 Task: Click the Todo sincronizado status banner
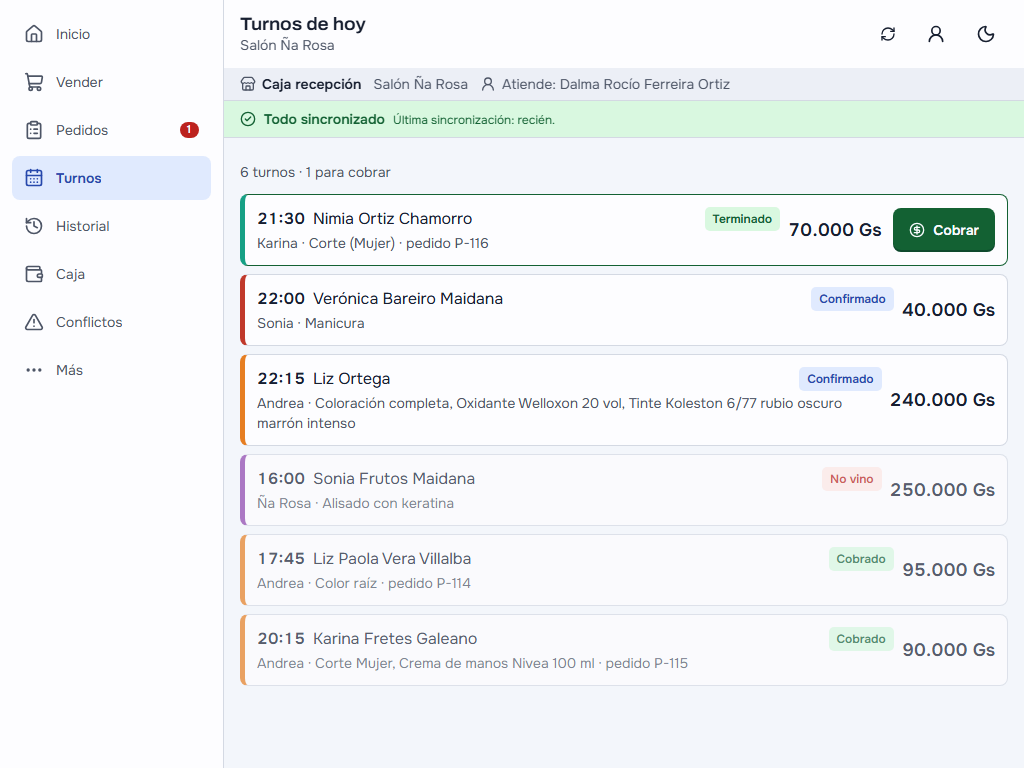pos(624,120)
